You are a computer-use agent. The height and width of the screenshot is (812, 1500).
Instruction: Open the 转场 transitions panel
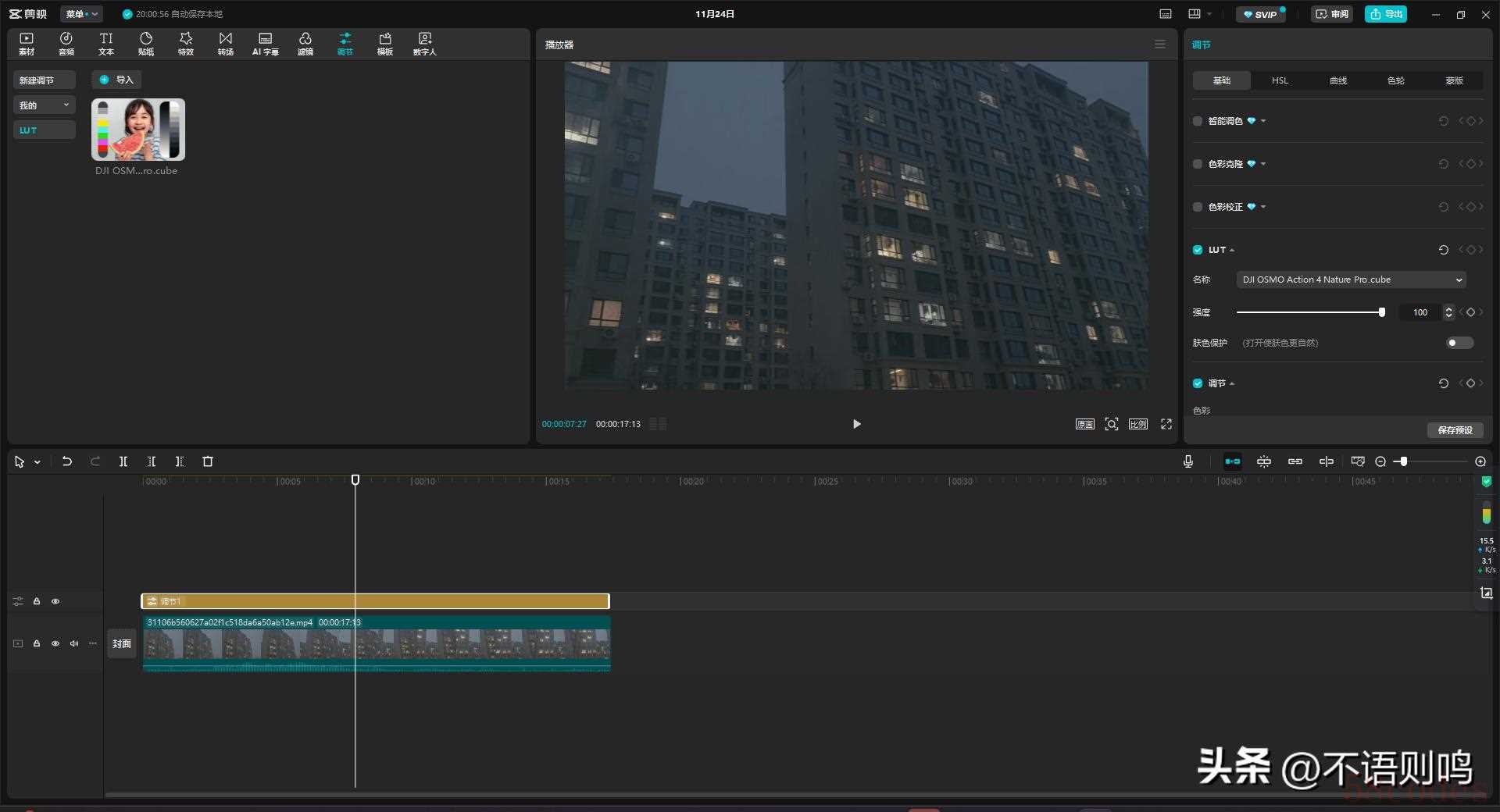pos(225,44)
